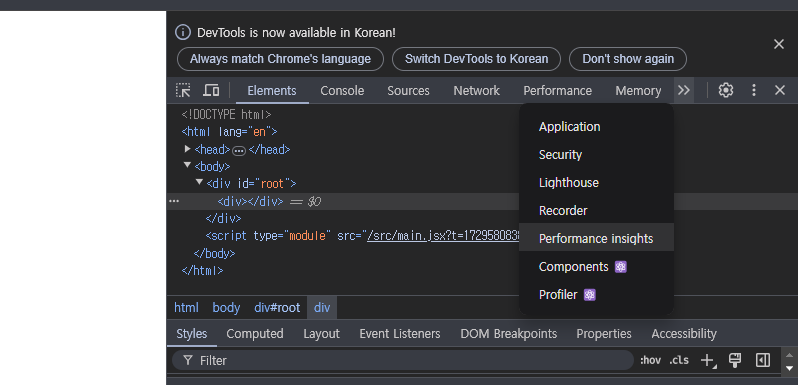The height and width of the screenshot is (385, 798).
Task: Open the /src/main.jsx script link
Action: [444, 235]
